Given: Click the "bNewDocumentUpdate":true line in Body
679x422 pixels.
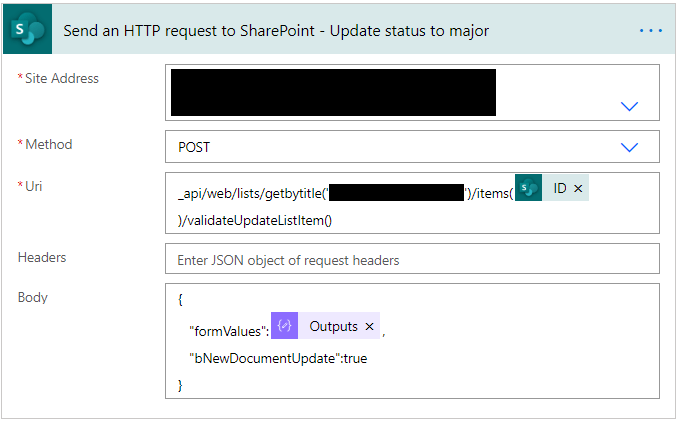Looking at the screenshot, I should [278, 358].
